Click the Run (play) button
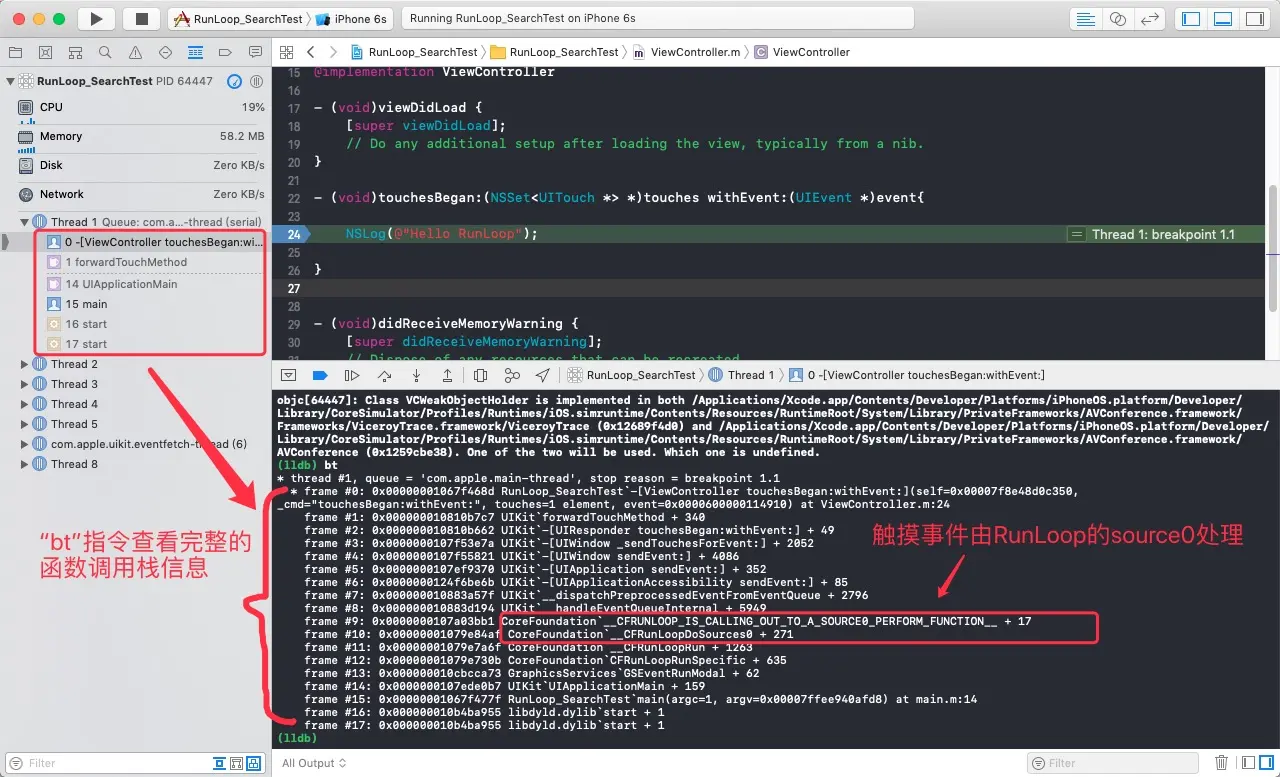The height and width of the screenshot is (777, 1280). click(96, 19)
